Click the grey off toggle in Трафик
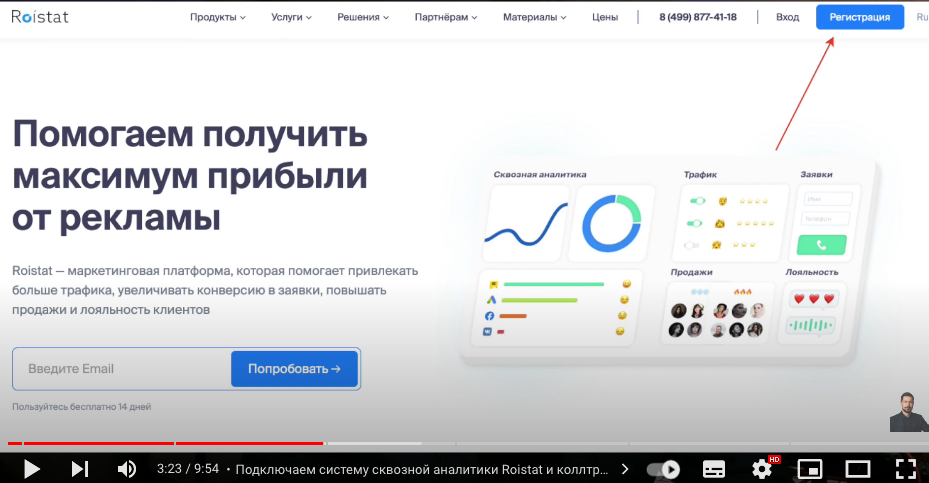The image size is (929, 483). point(691,245)
